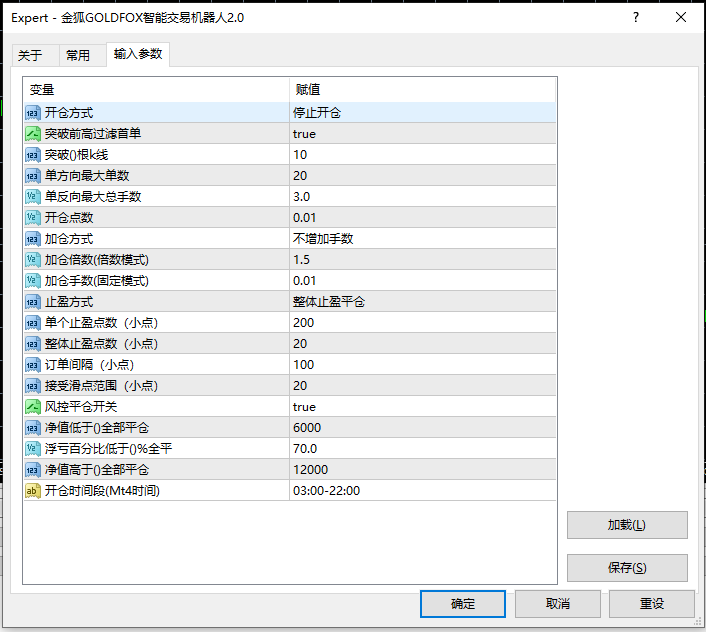Click the integer icon beside 整体止盈点数
The height and width of the screenshot is (632, 706).
pos(33,344)
